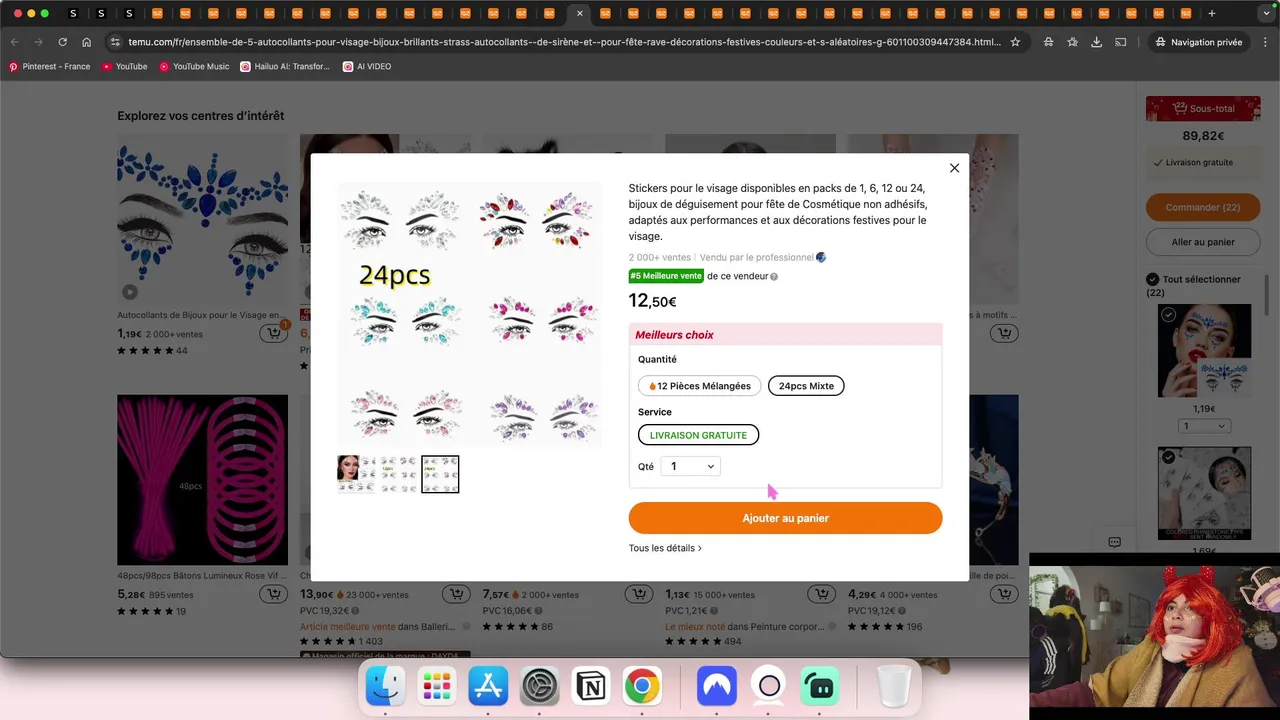Go back one page in the browser

(x=15, y=42)
